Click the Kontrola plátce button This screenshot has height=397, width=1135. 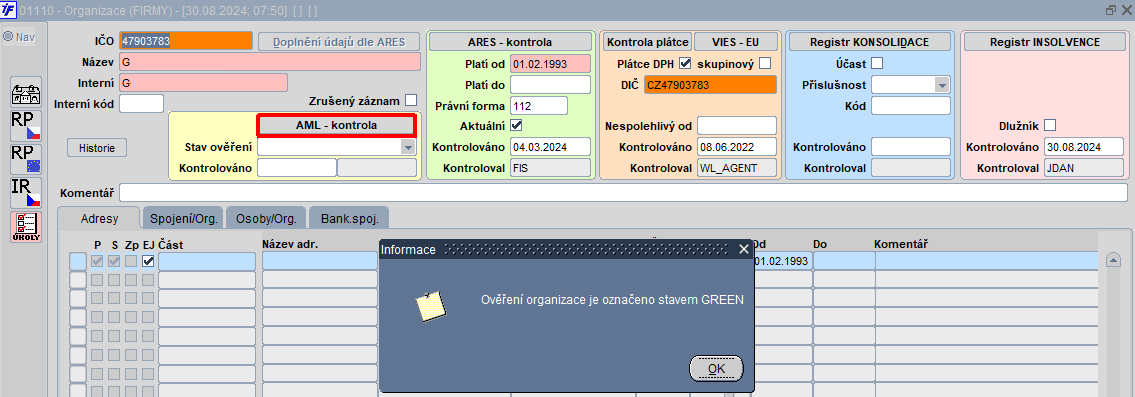(x=647, y=42)
